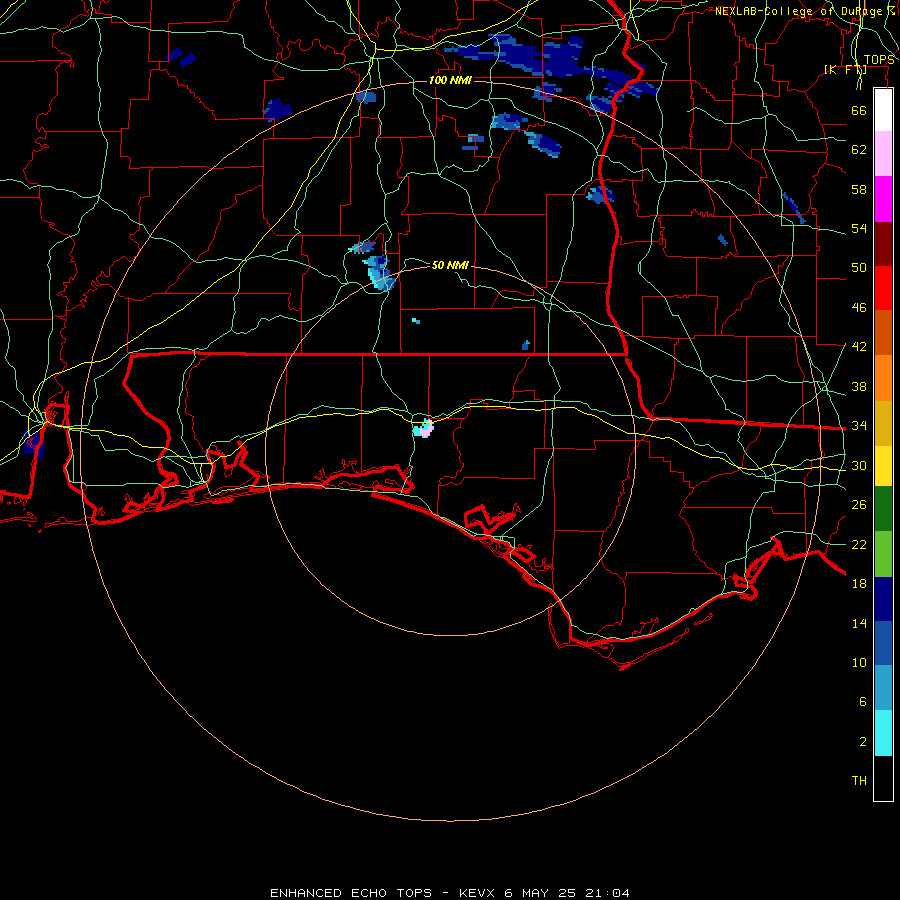Image resolution: width=900 pixels, height=900 pixels.
Task: Click the navy swatch between 14 and 18
Action: point(883,599)
